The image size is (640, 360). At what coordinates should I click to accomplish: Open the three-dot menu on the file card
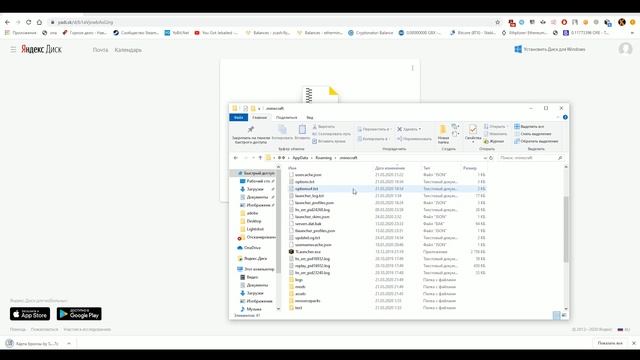(412, 68)
